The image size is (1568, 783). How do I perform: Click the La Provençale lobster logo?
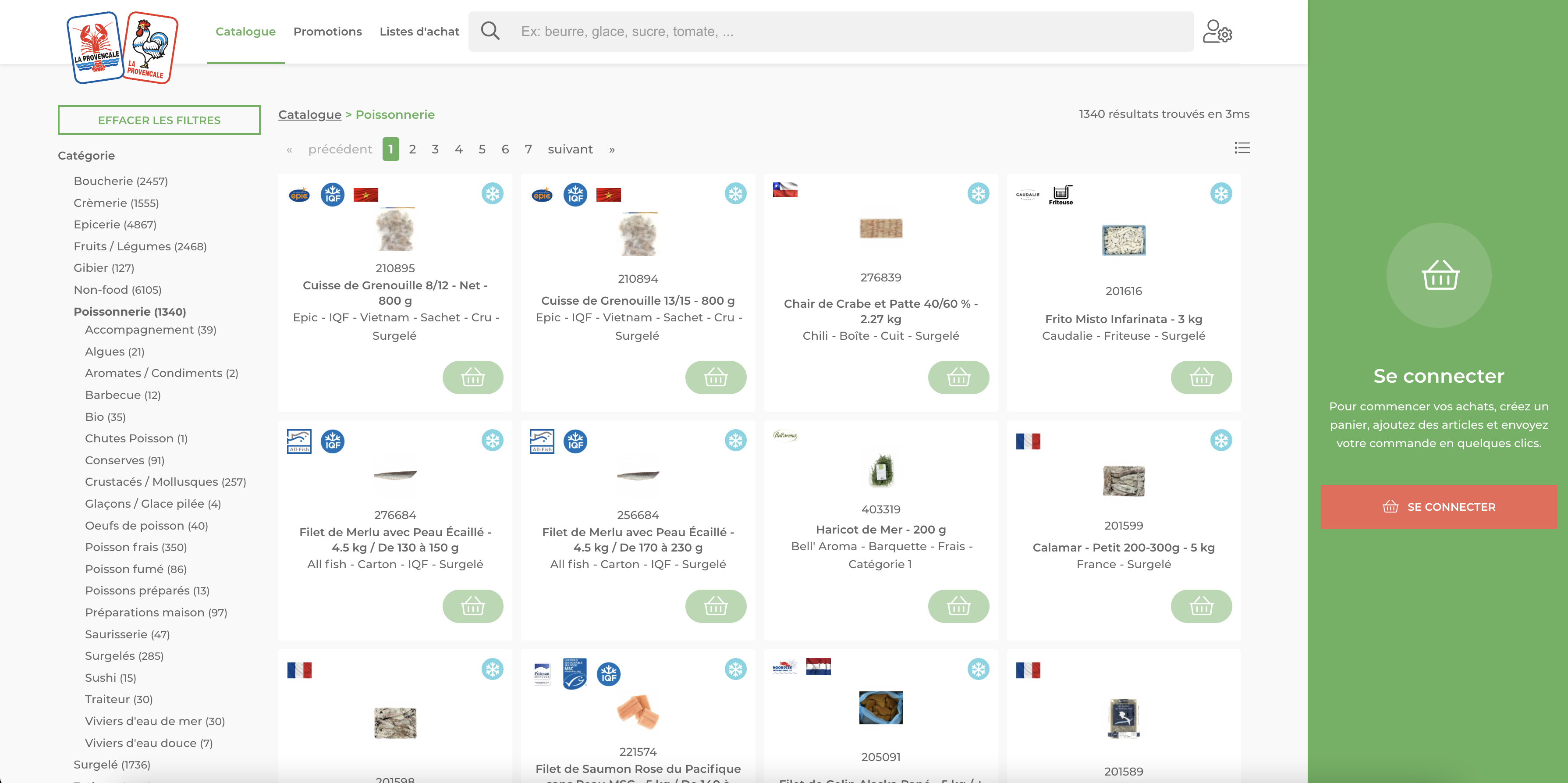[x=96, y=47]
